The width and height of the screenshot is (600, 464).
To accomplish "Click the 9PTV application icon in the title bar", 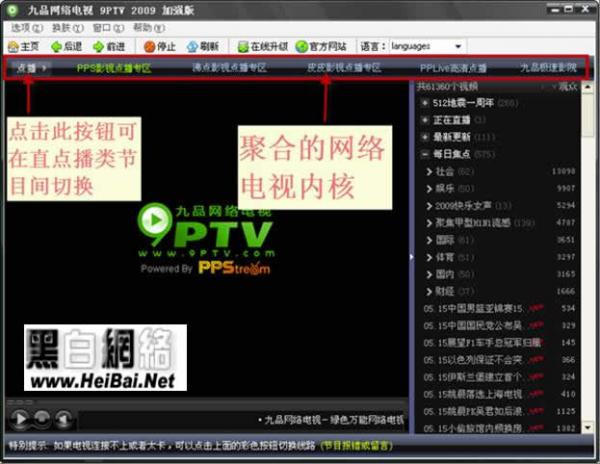I will click(13, 10).
